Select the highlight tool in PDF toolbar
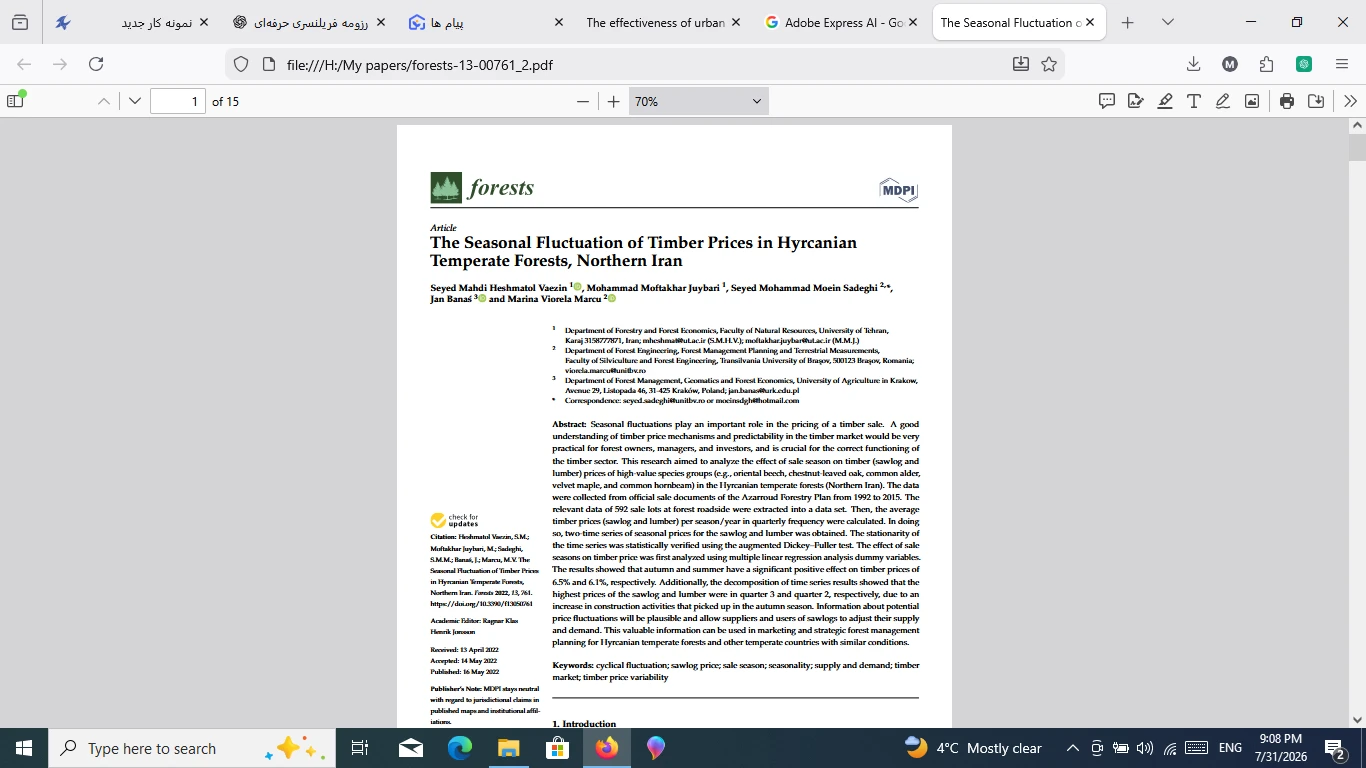The image size is (1366, 768). (1165, 101)
